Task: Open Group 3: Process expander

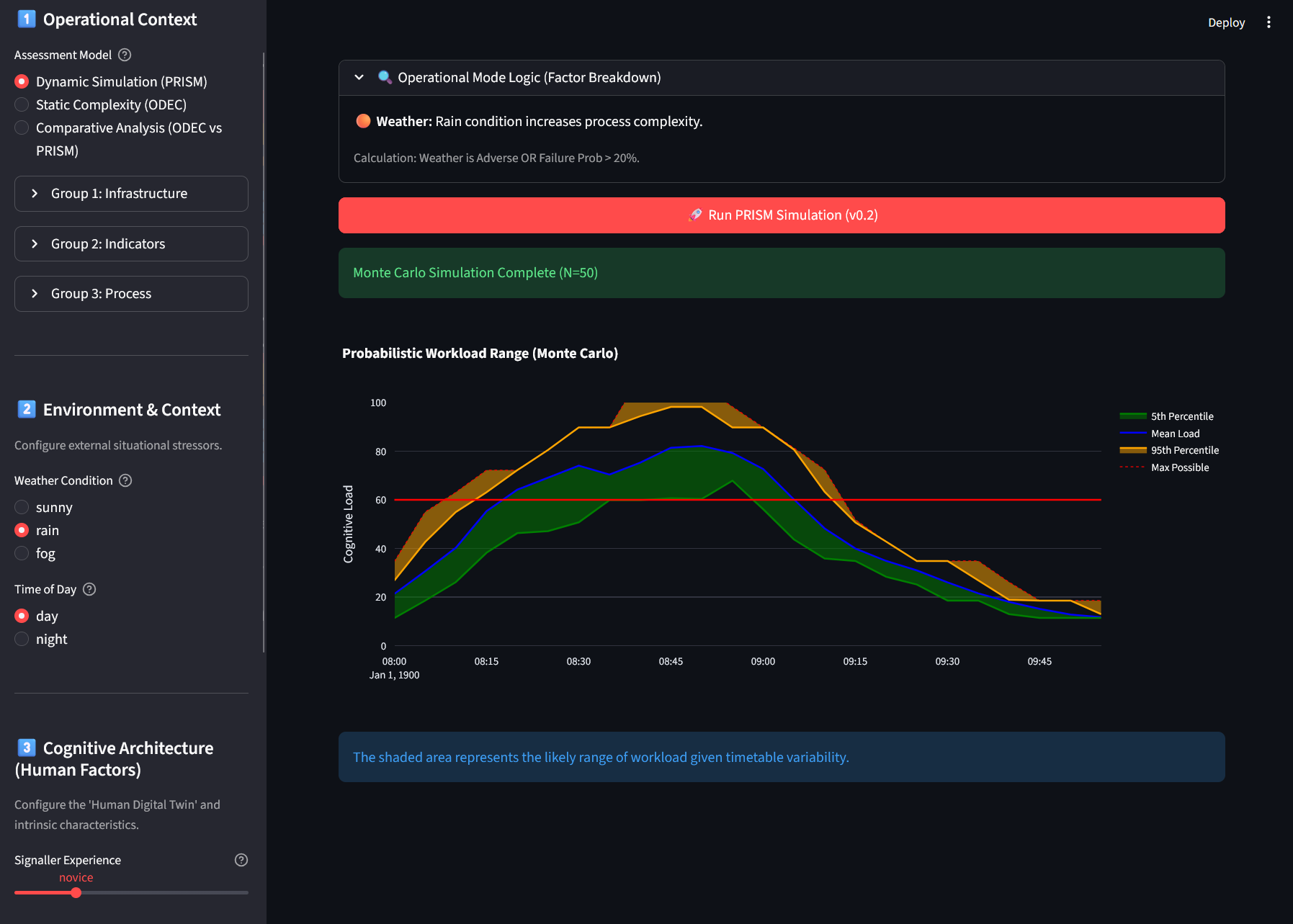Action: 131,294
